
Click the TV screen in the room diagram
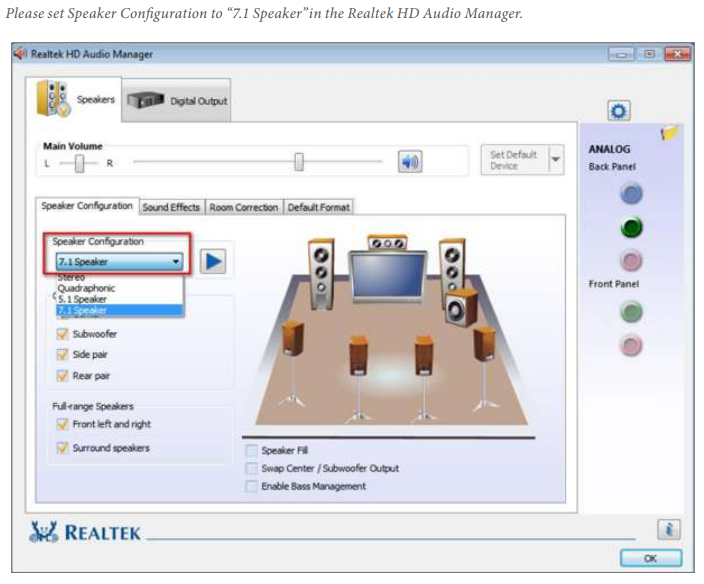pyautogui.click(x=388, y=275)
